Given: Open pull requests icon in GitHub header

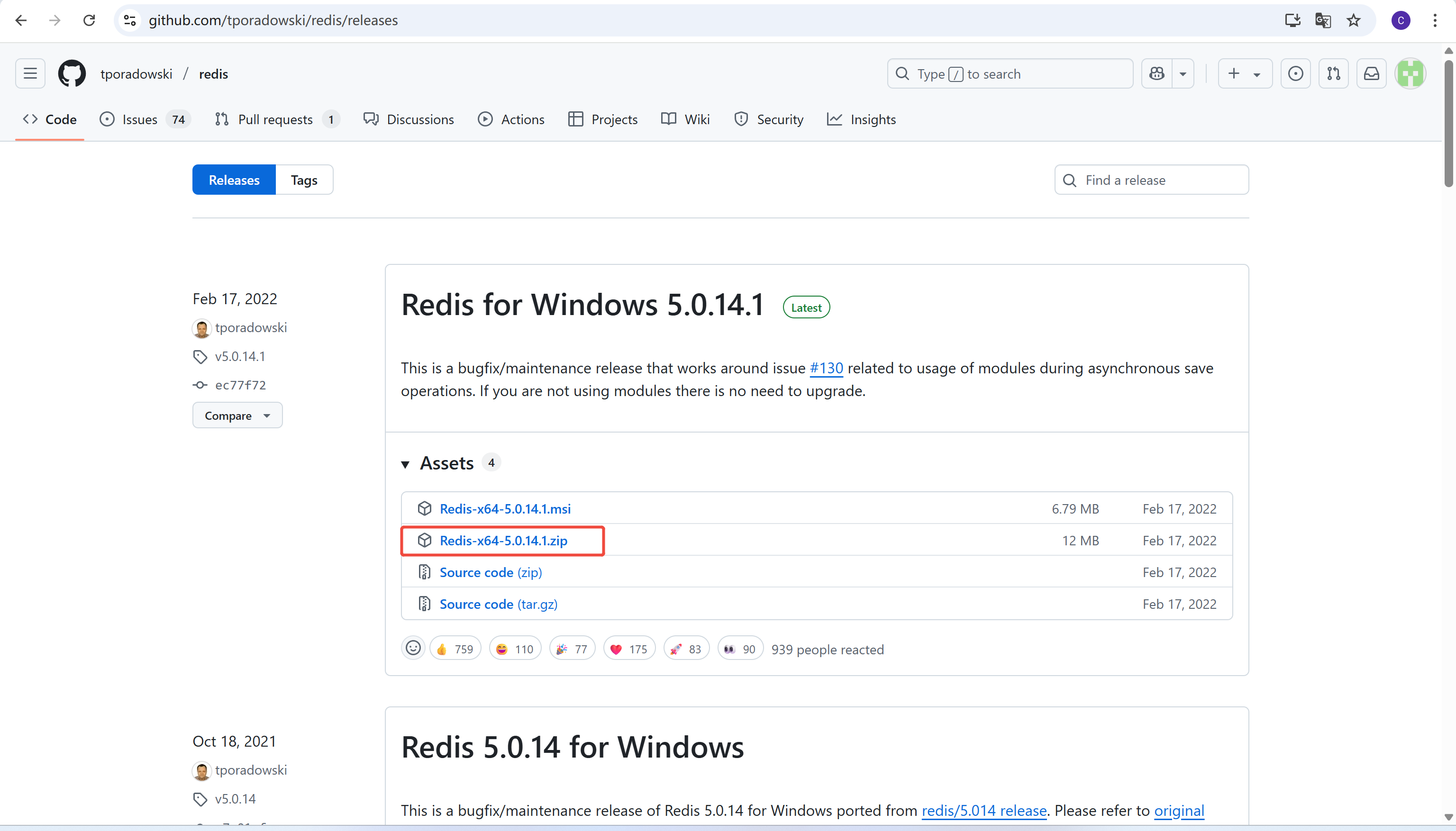Looking at the screenshot, I should tap(1334, 73).
